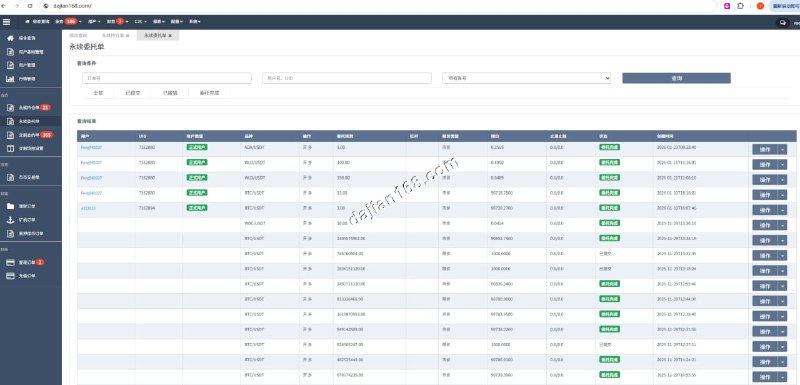The image size is (800, 385).
Task: Go back with the browser back arrow
Action: (5, 6)
